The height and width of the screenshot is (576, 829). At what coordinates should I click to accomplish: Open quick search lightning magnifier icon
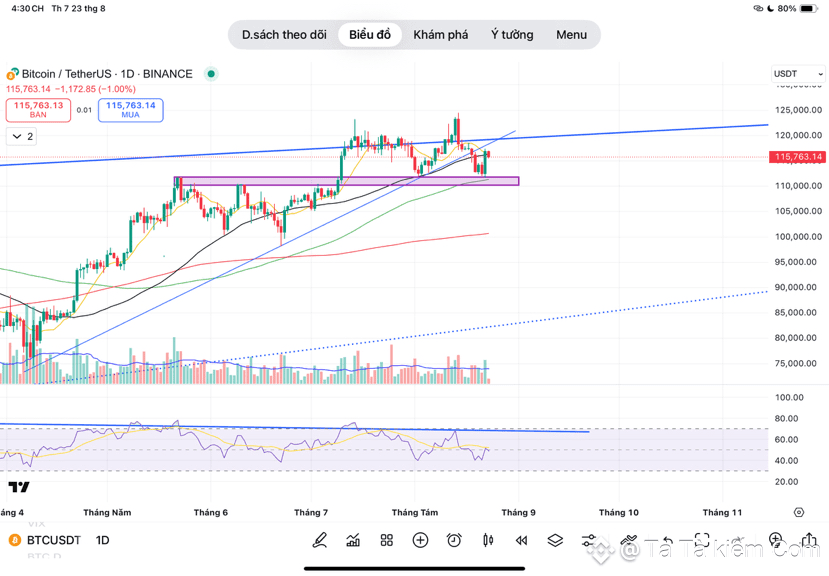point(776,540)
